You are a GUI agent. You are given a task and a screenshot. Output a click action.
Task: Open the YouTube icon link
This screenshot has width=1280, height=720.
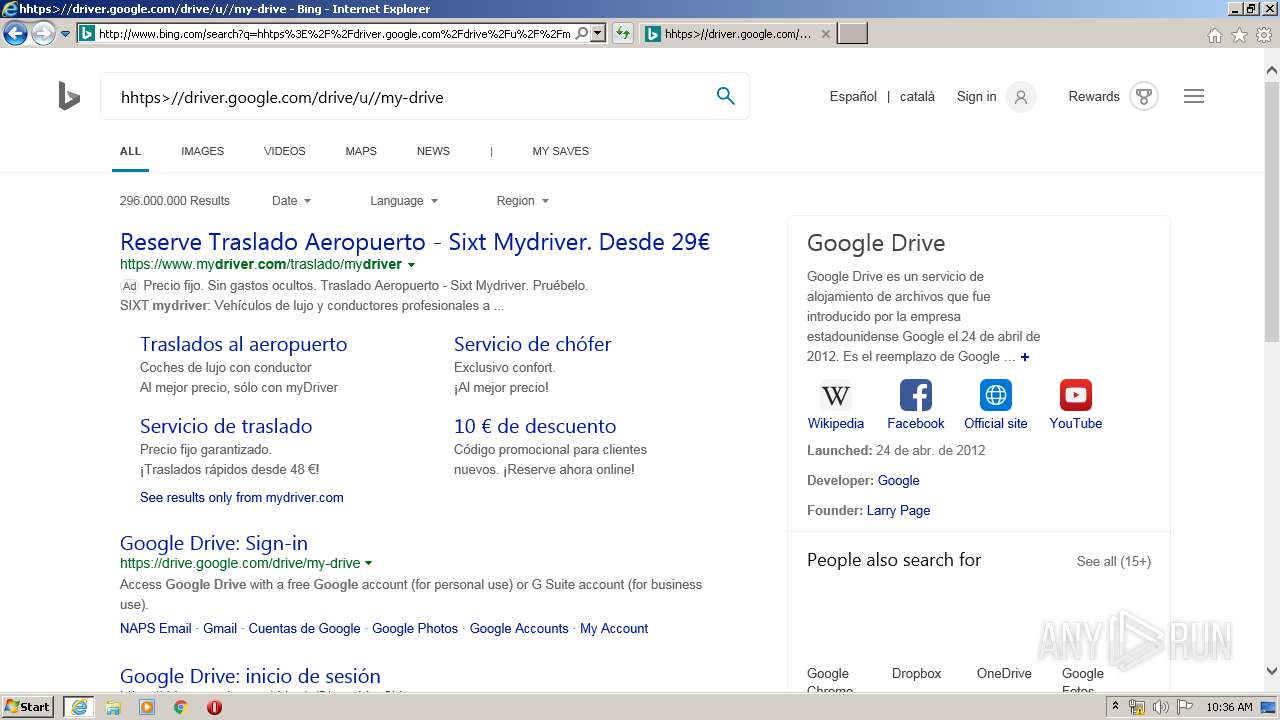coord(1076,395)
